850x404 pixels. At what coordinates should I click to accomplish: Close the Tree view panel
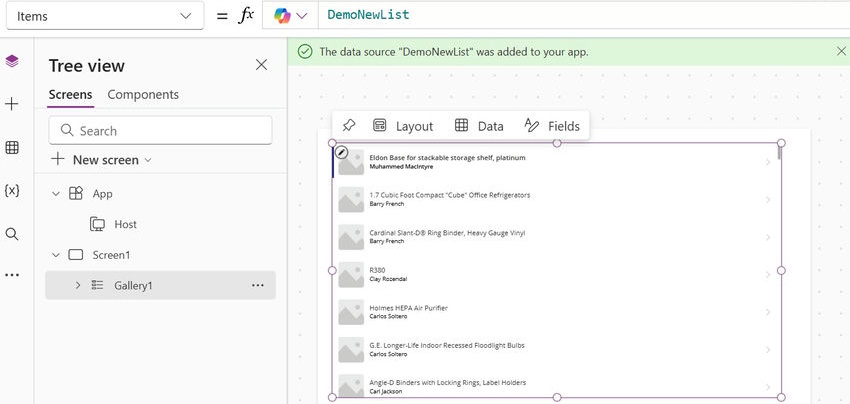261,65
